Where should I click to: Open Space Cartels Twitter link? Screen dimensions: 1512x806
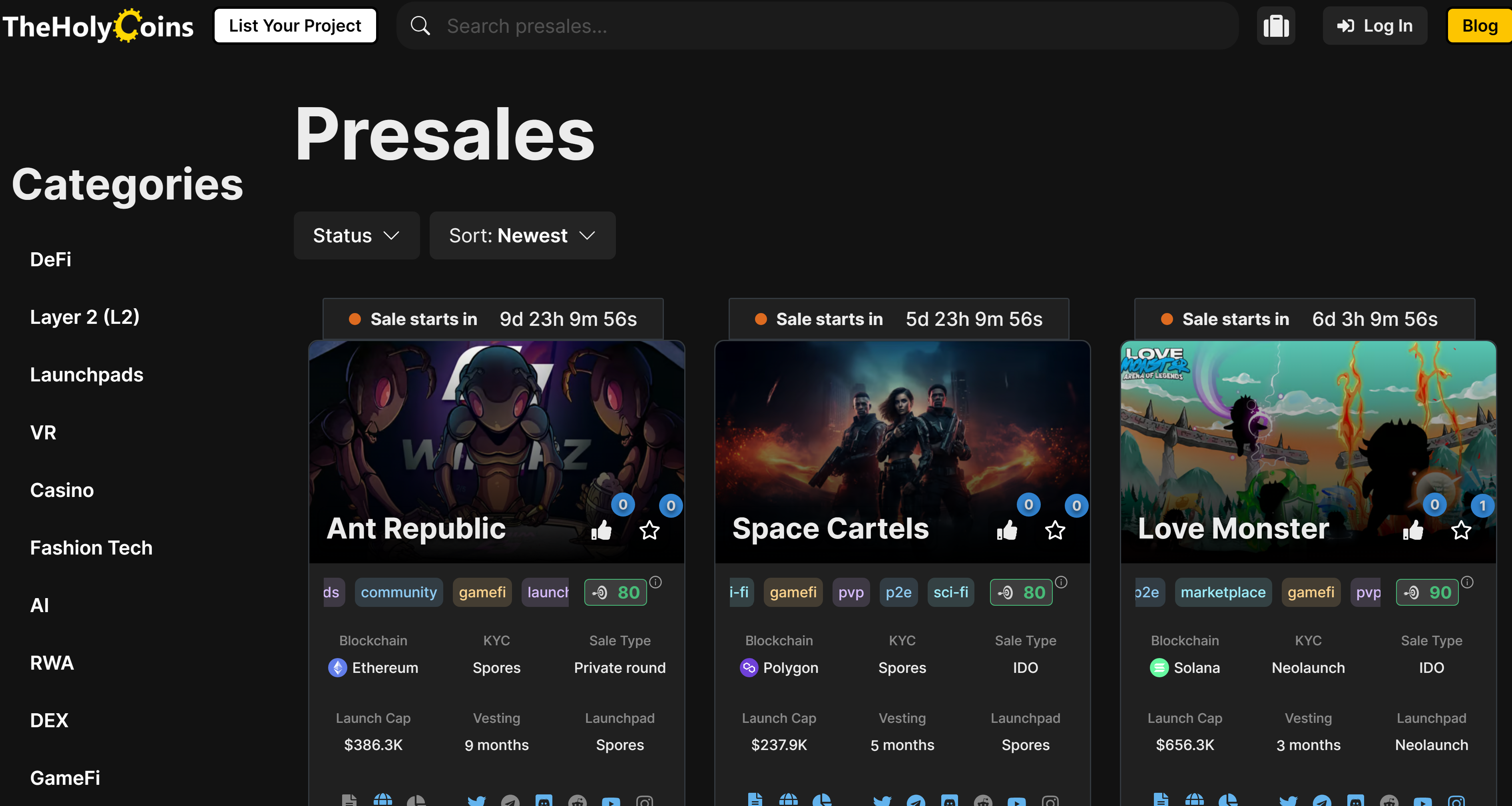pos(882,801)
